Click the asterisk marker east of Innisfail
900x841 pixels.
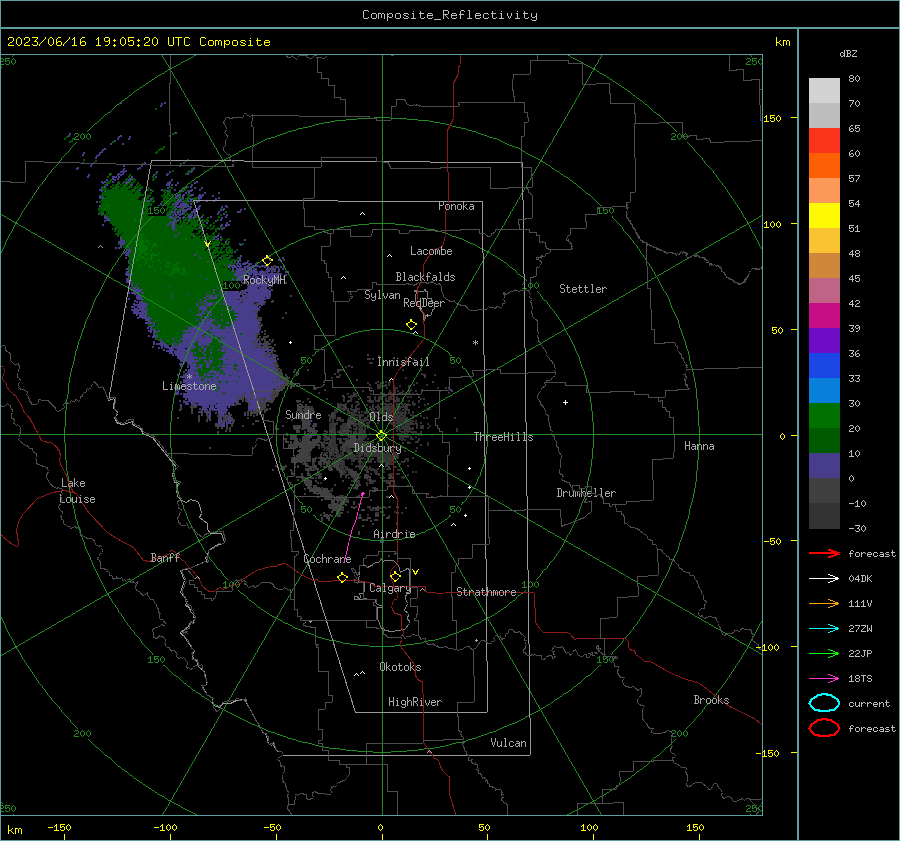tap(475, 343)
